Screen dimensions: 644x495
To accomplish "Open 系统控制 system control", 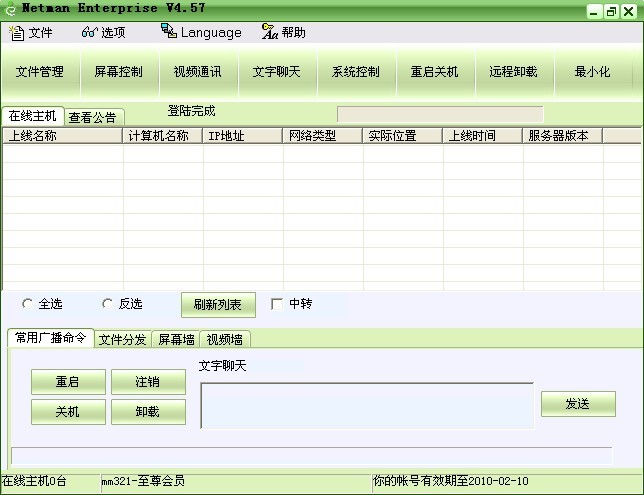I will (356, 72).
